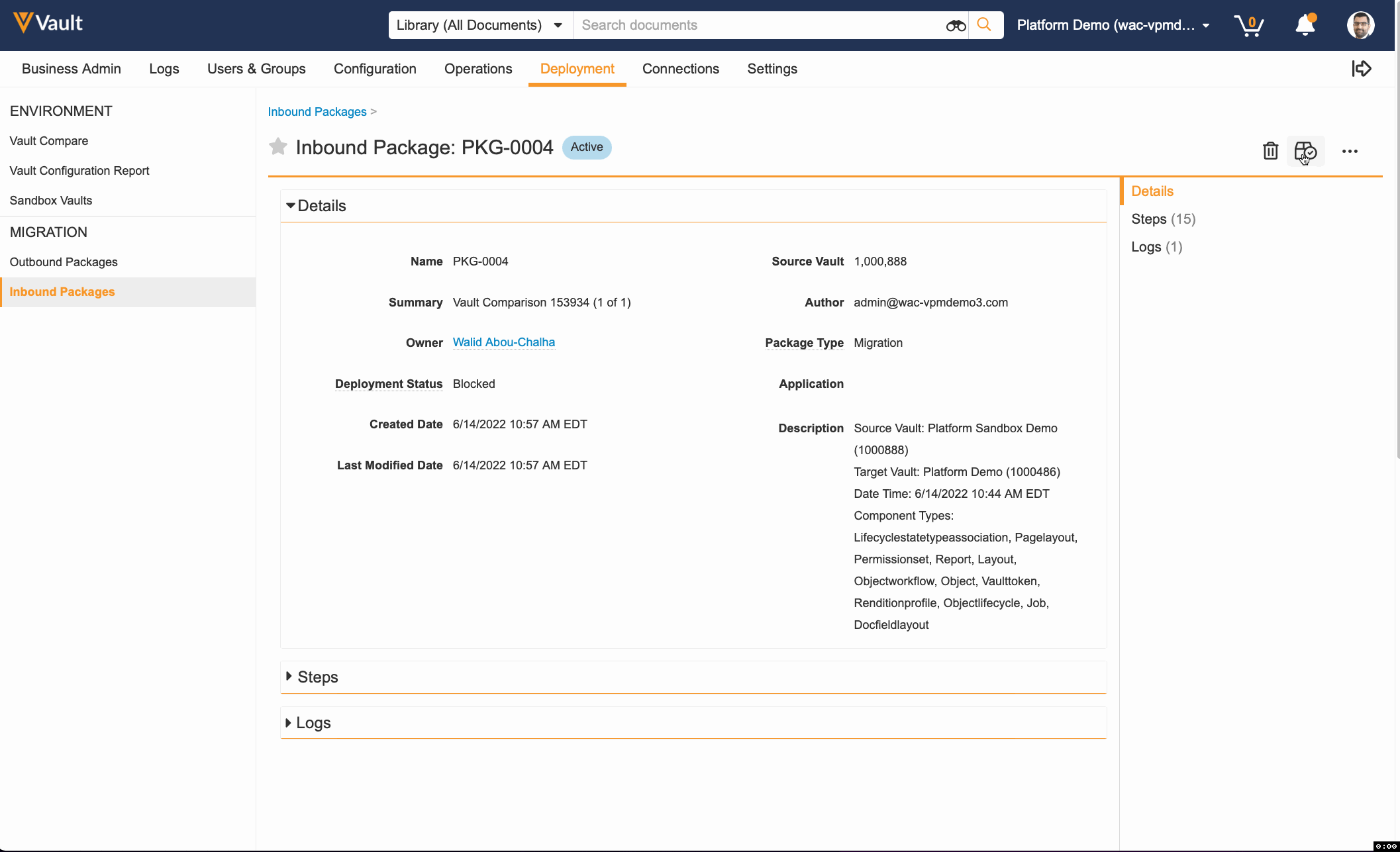1400x852 pixels.
Task: Click the user profile avatar
Action: coord(1360,25)
